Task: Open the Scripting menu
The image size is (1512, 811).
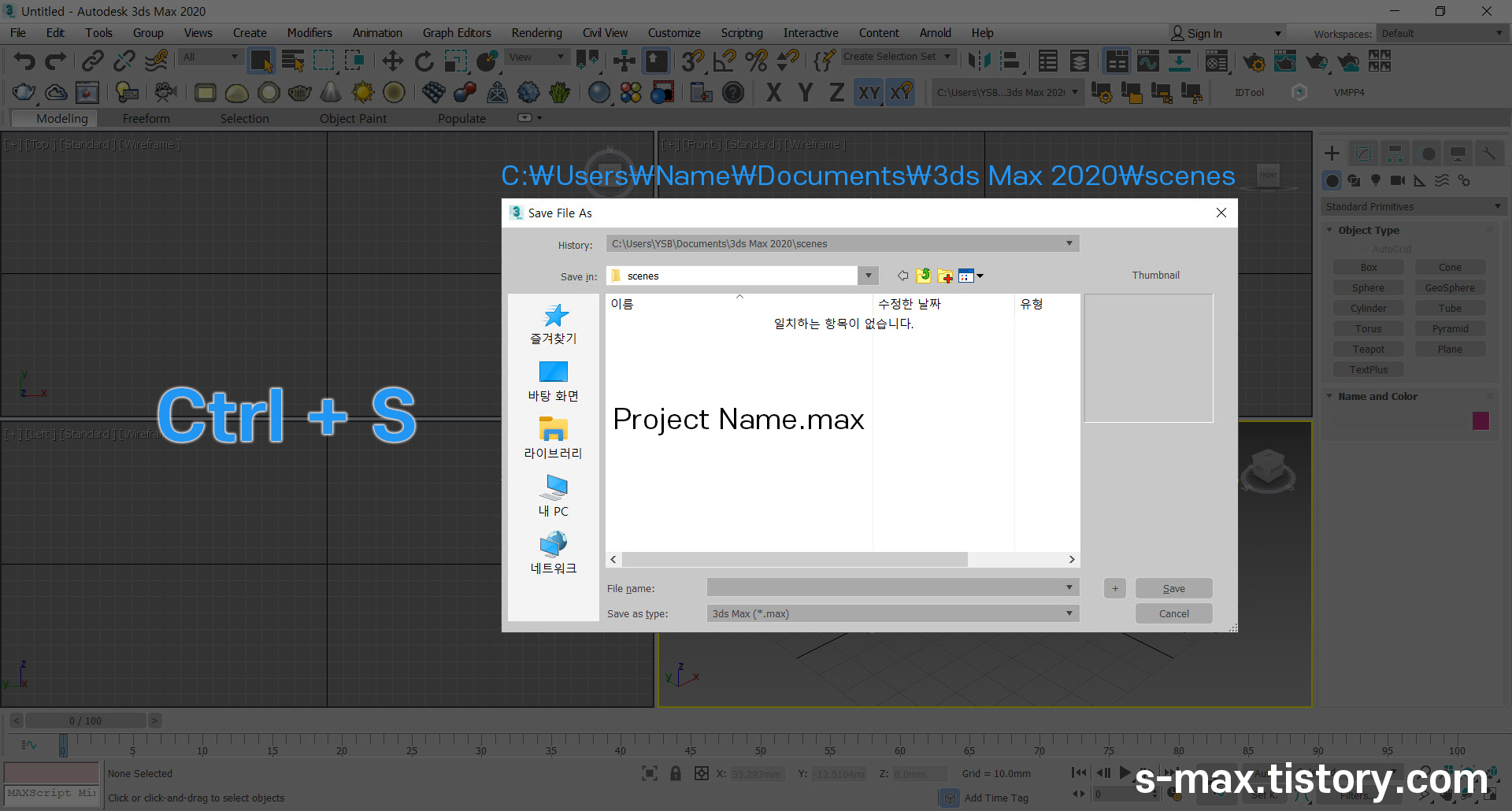Action: (x=742, y=33)
